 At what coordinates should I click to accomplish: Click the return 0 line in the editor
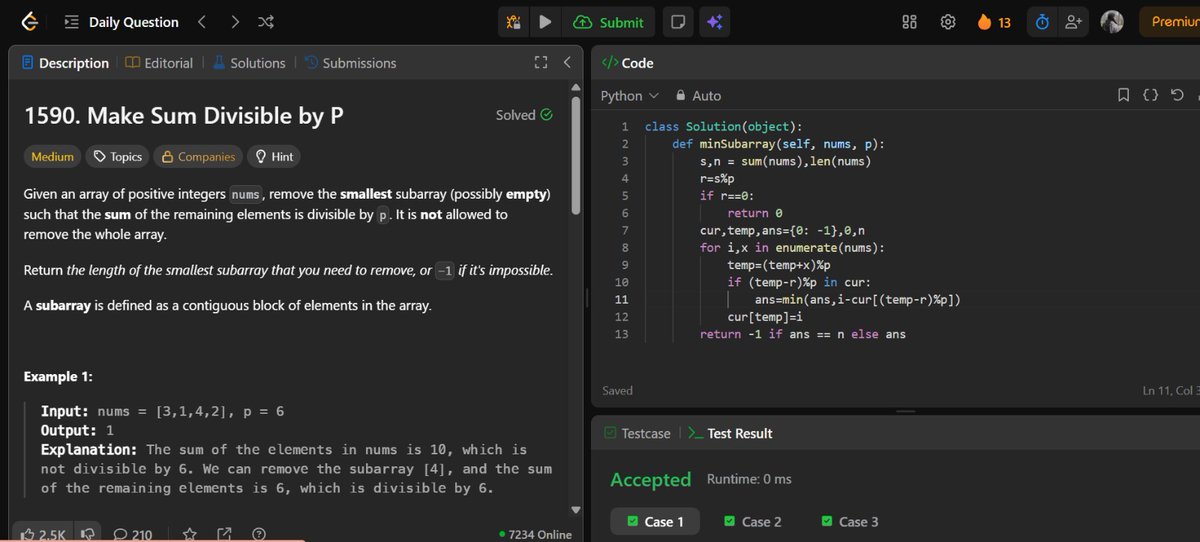(755, 213)
